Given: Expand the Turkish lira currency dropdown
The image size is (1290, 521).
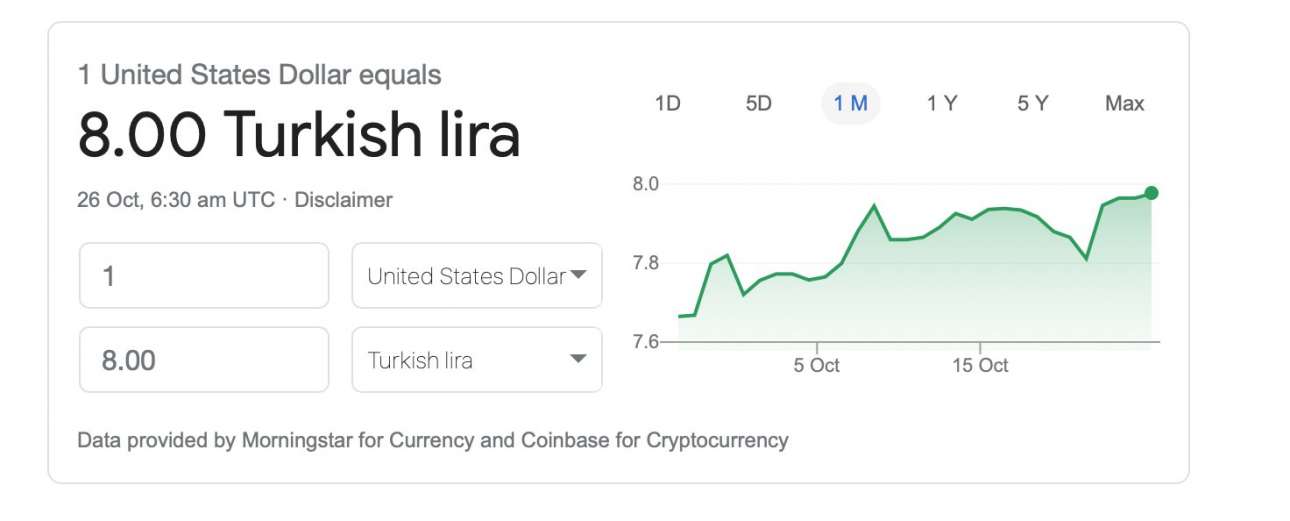Looking at the screenshot, I should (476, 360).
